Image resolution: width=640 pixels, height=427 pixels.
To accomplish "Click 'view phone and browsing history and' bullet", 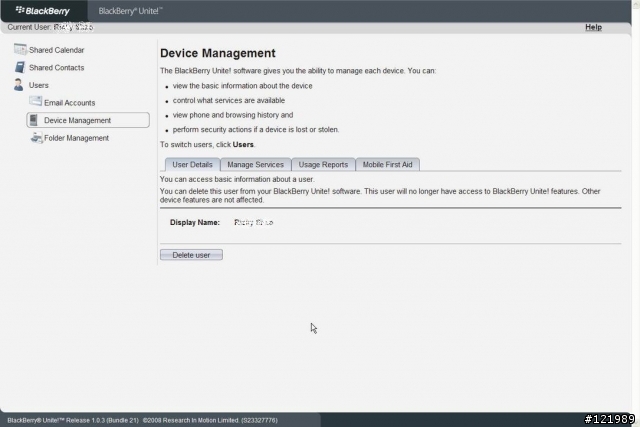I will point(233,115).
